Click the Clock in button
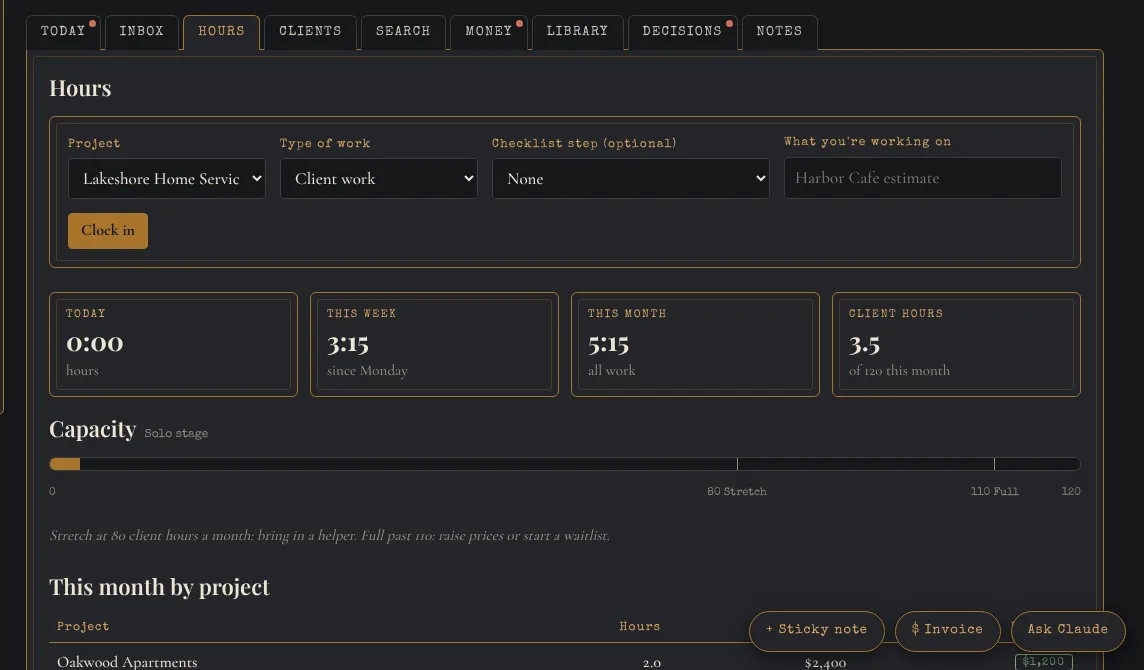 click(108, 231)
